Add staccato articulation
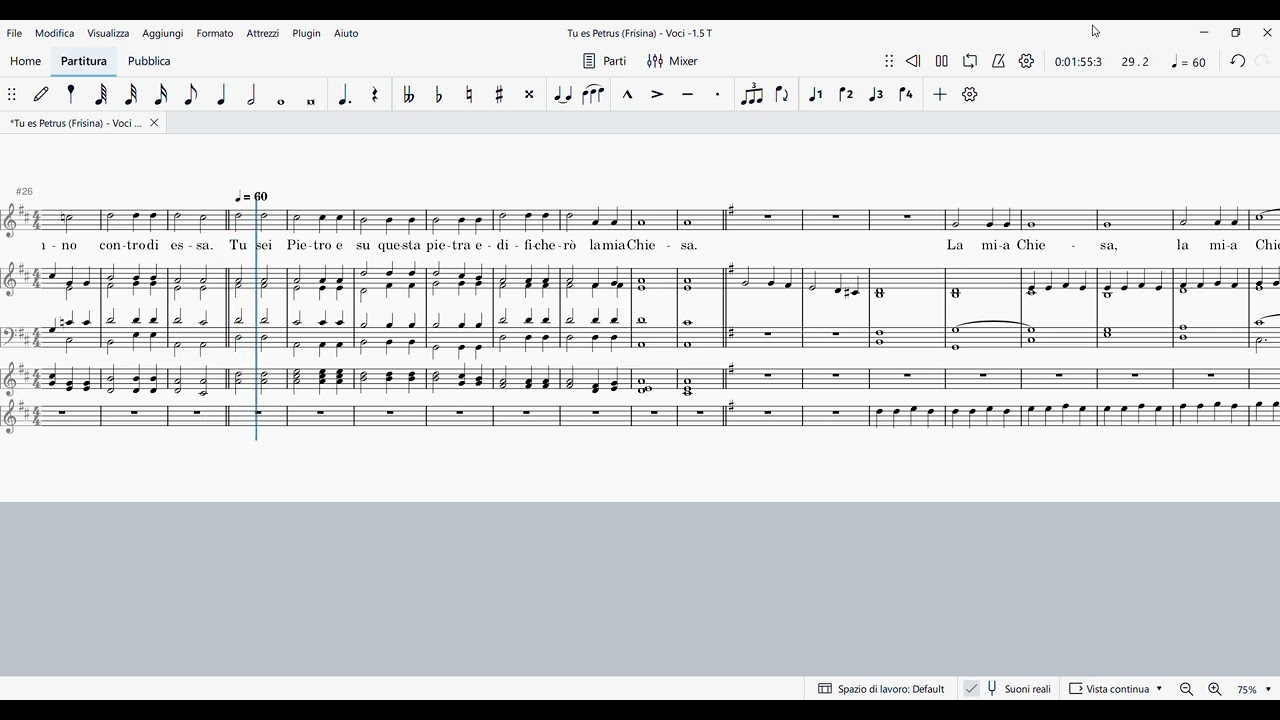Image resolution: width=1280 pixels, height=720 pixels. click(717, 94)
